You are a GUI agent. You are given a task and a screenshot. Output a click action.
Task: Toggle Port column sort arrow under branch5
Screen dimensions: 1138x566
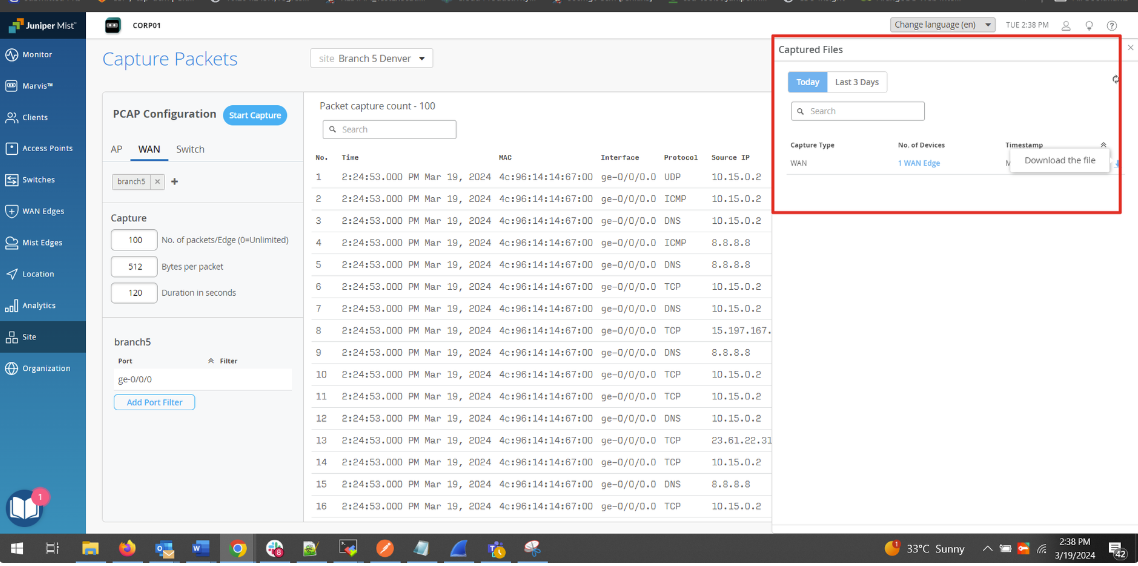coord(210,361)
